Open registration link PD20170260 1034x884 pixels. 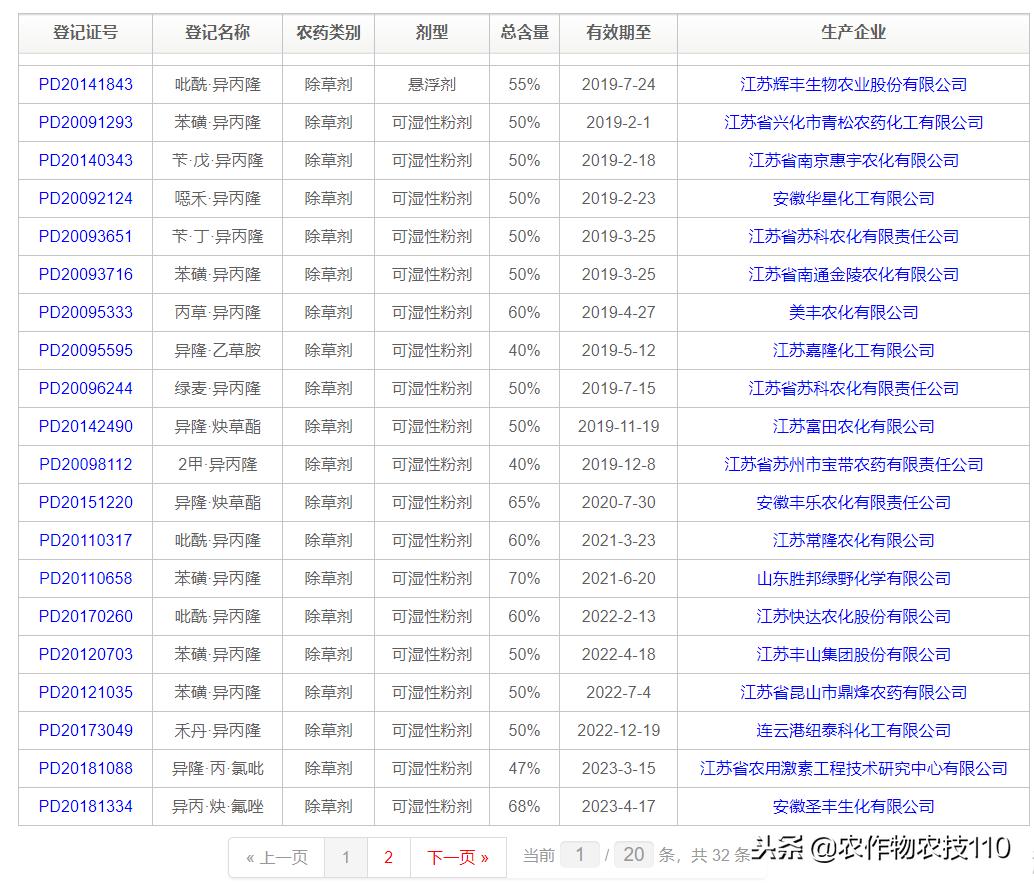pyautogui.click(x=86, y=617)
